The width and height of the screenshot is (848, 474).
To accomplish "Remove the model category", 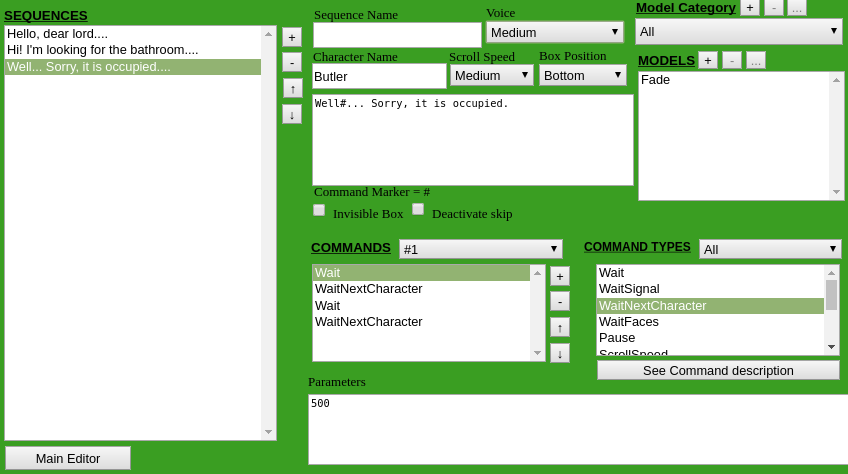I will coord(774,8).
